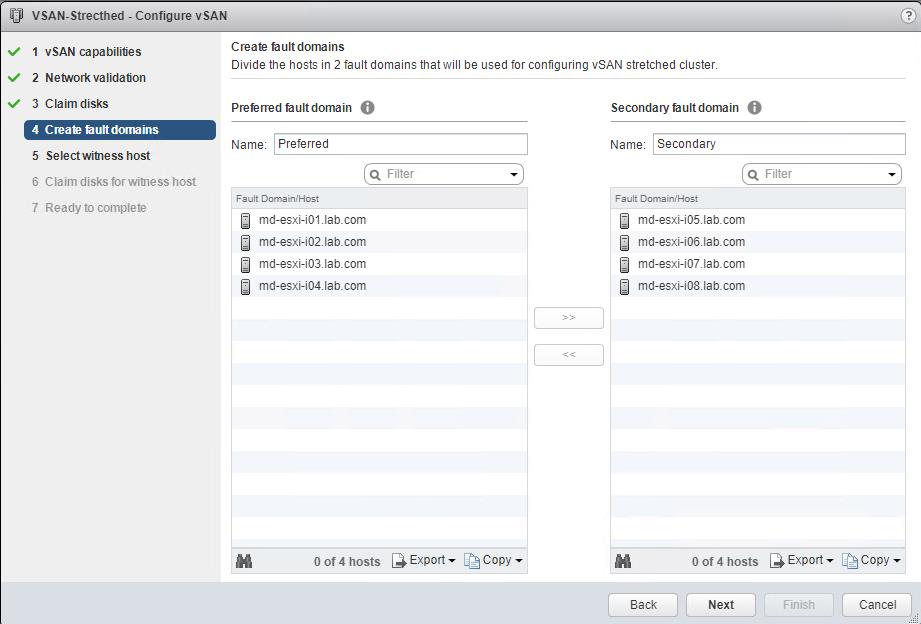Click host icon for md-esxi-i06.lab.com

(x=624, y=242)
